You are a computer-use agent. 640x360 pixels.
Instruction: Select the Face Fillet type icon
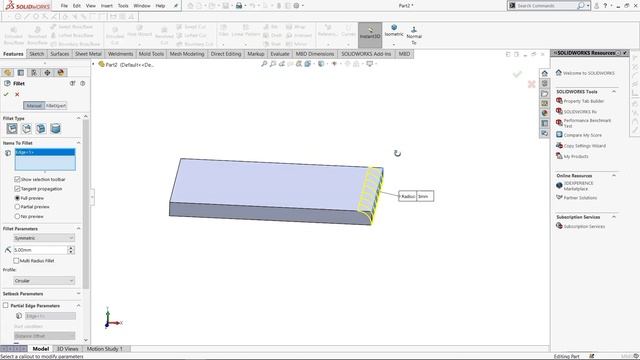(x=41, y=129)
